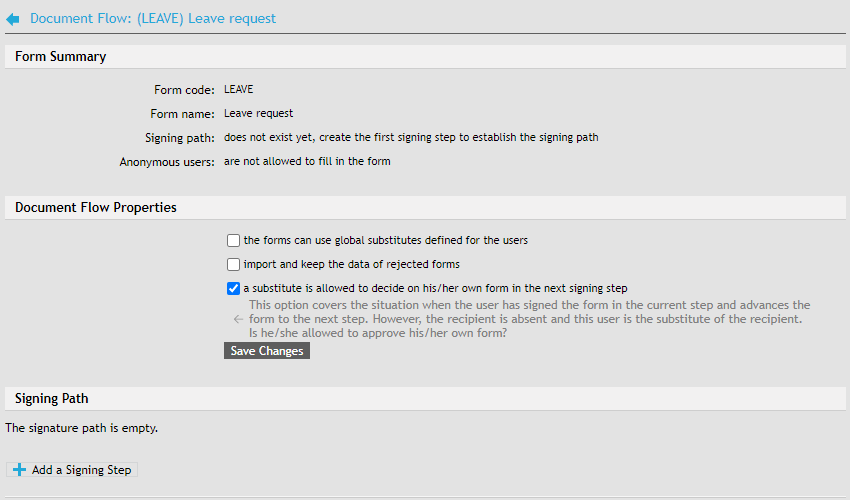Open Document Flow: (LEAVE) Leave request title link

point(153,18)
